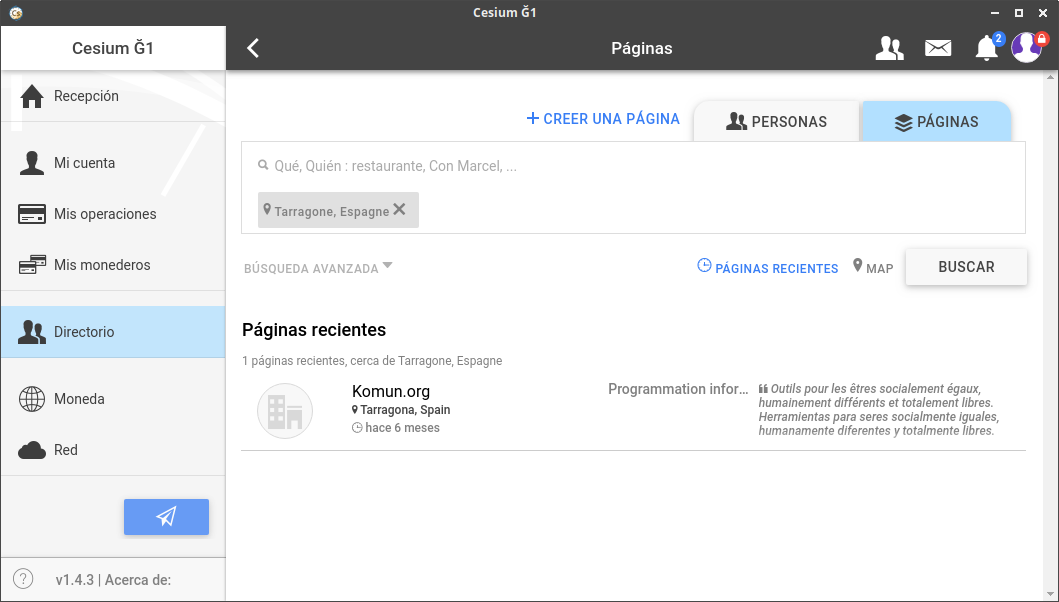Maximize the Cesium window
Screen dimensions: 1059x602
pos(1018,13)
